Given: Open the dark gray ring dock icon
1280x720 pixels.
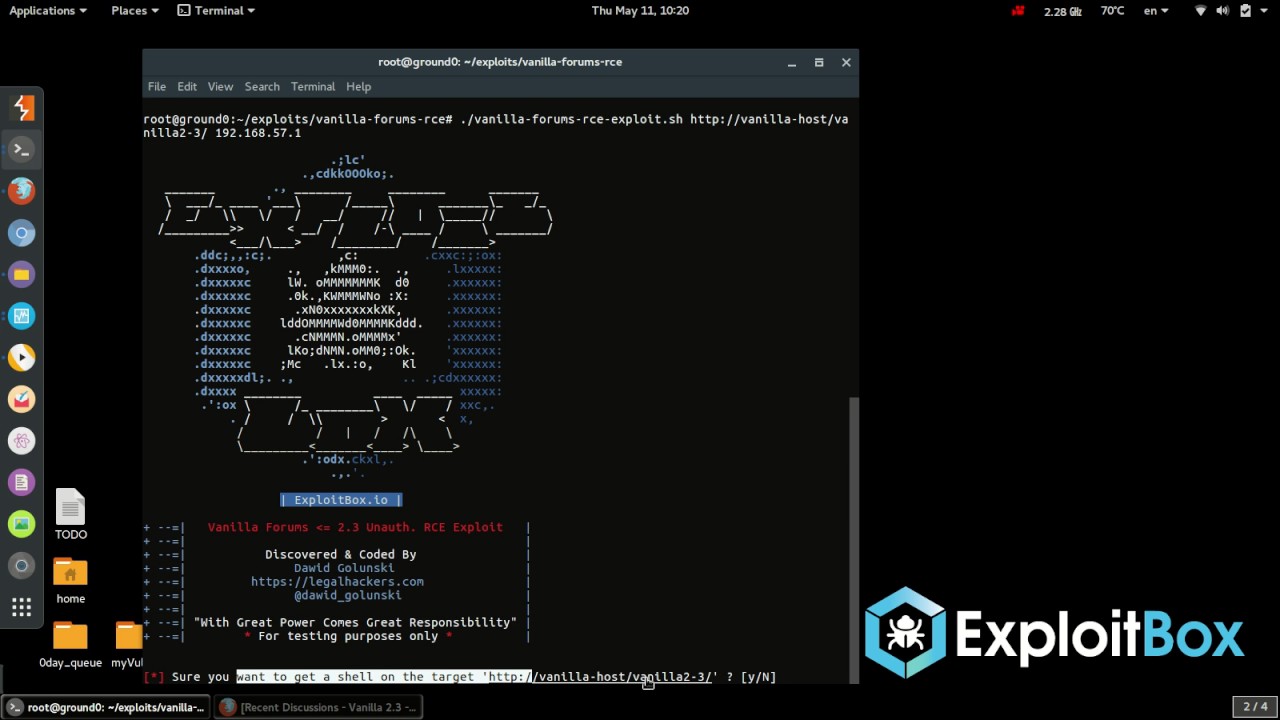Looking at the screenshot, I should [21, 566].
